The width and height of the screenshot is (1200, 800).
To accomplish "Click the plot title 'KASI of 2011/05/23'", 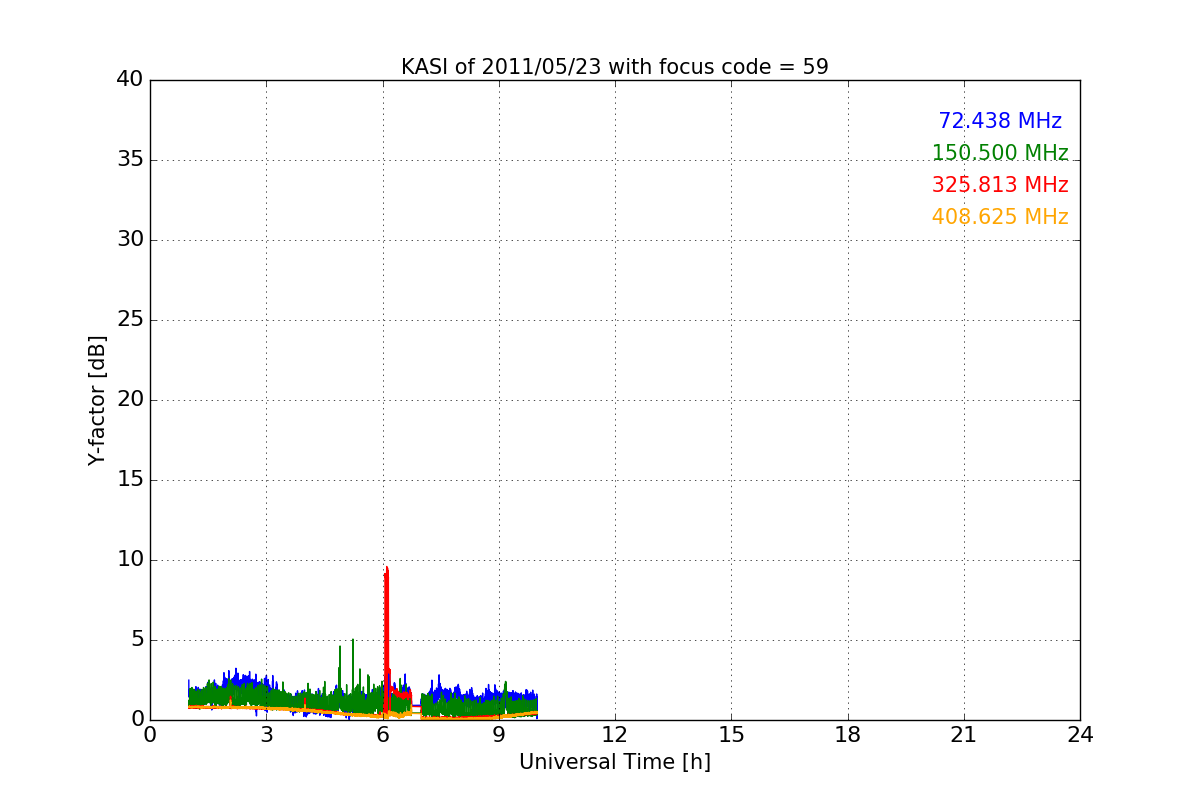I will [x=615, y=67].
